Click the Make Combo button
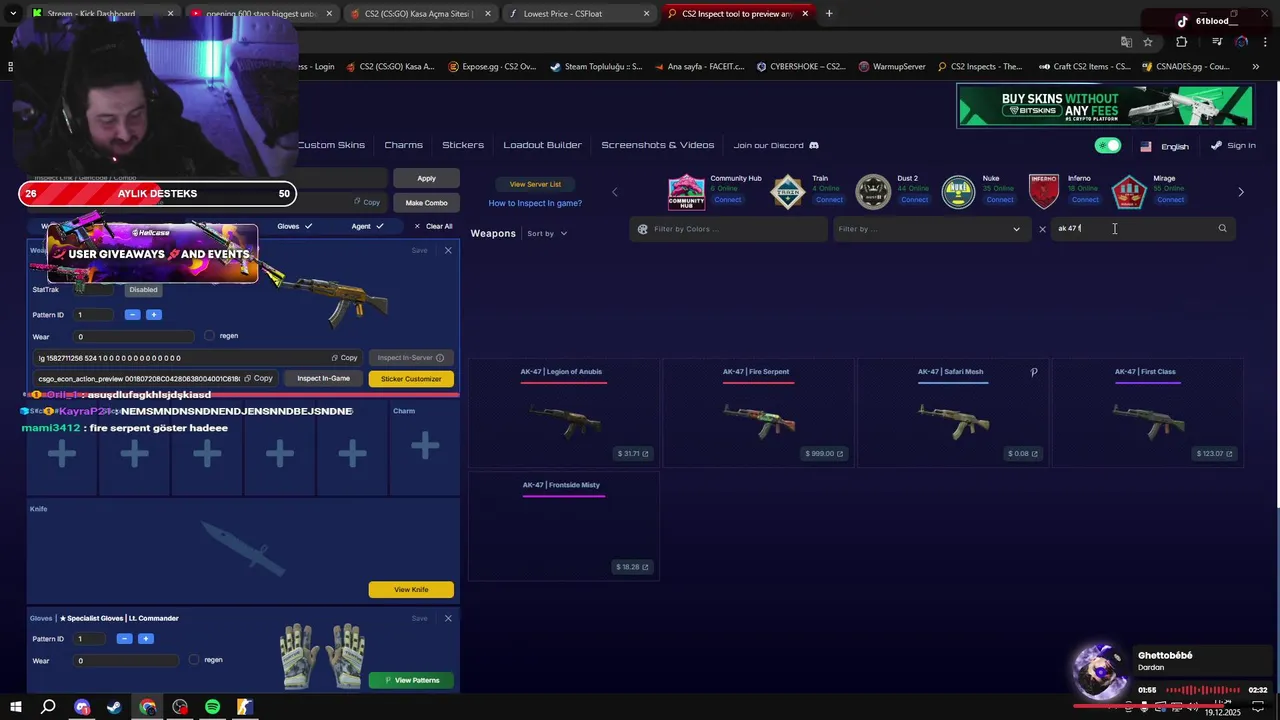The height and width of the screenshot is (720, 1280). [x=427, y=203]
